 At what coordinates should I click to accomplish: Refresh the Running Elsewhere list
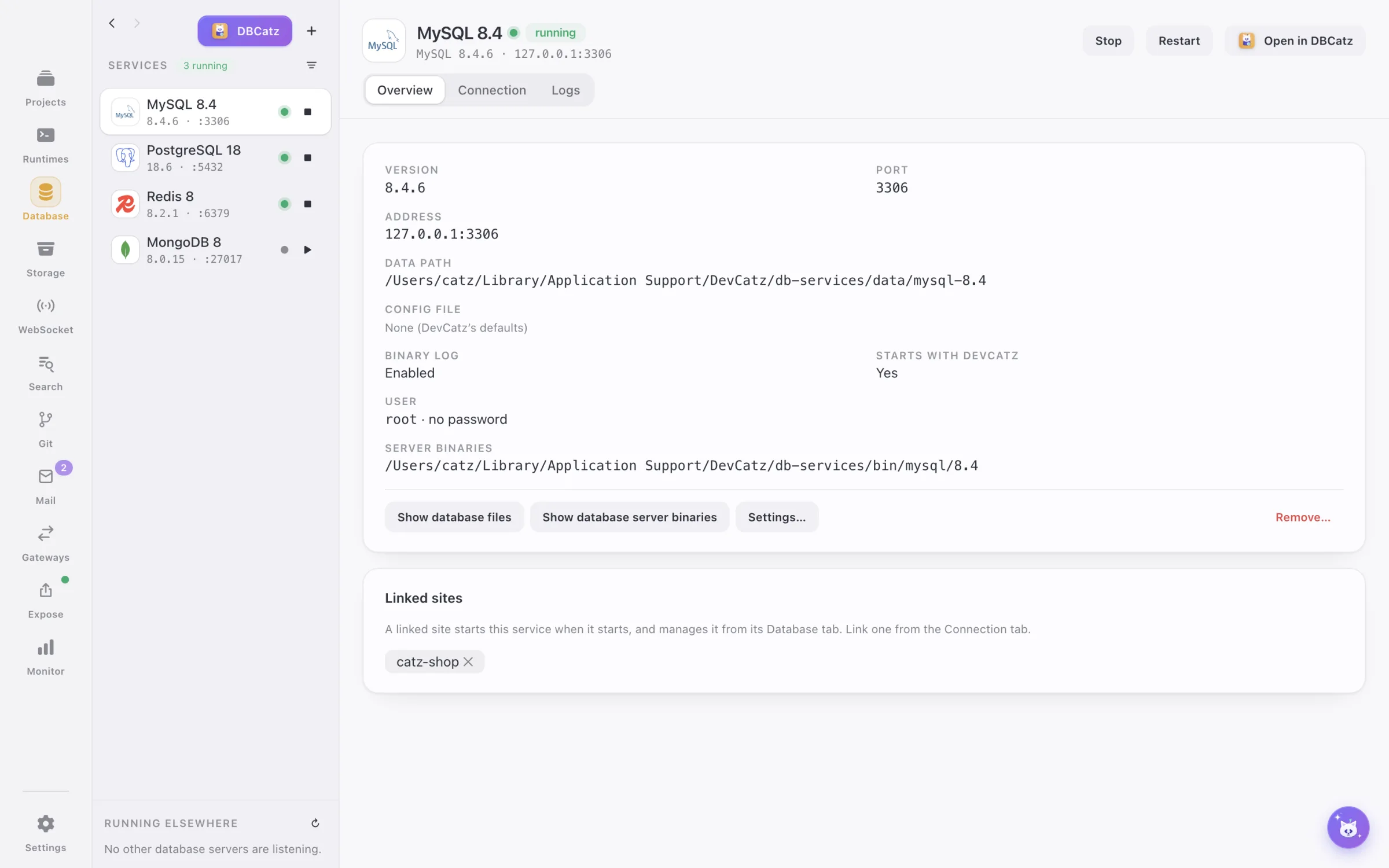click(315, 823)
